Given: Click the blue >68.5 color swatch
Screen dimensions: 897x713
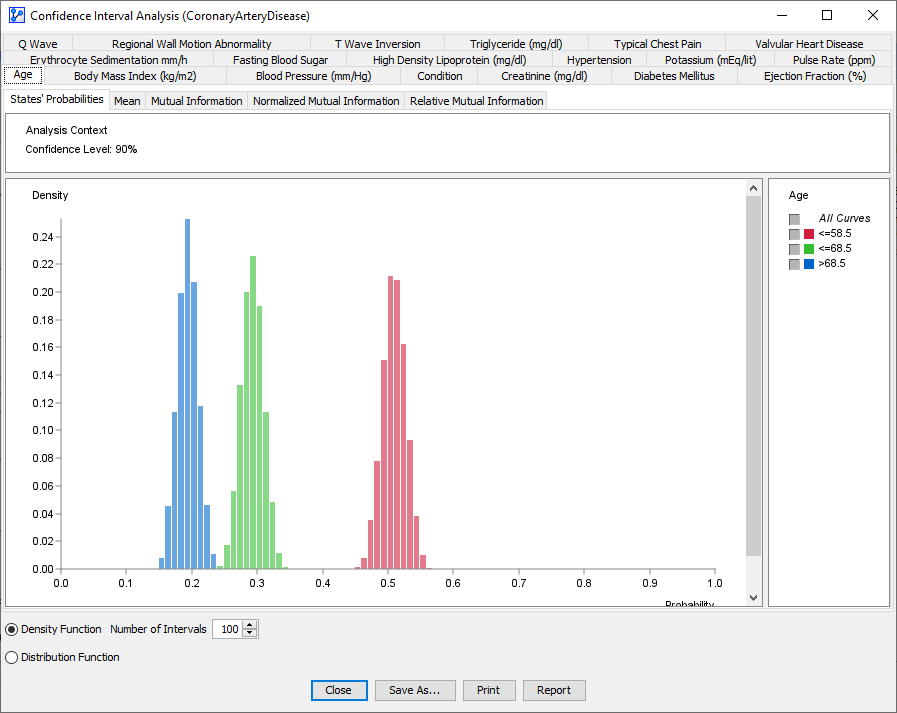Looking at the screenshot, I should 809,264.
